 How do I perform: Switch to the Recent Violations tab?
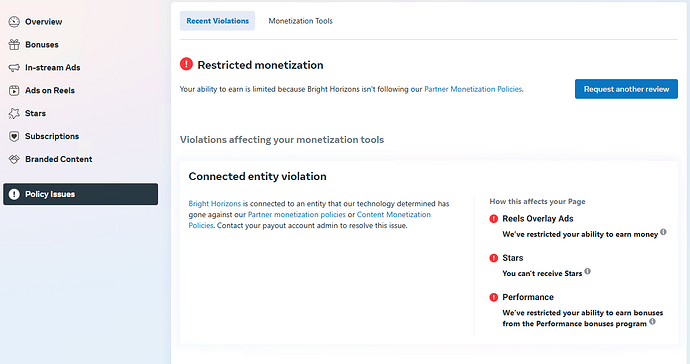tap(217, 21)
